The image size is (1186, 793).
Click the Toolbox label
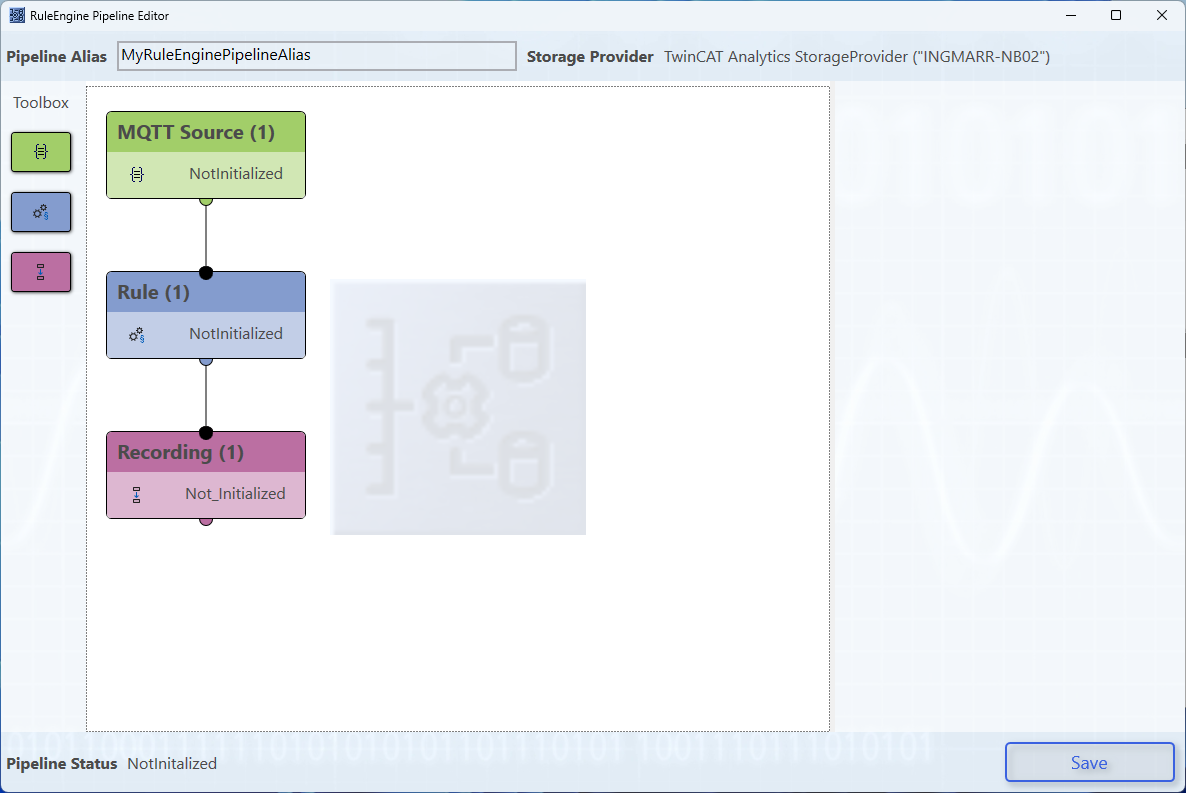(41, 103)
